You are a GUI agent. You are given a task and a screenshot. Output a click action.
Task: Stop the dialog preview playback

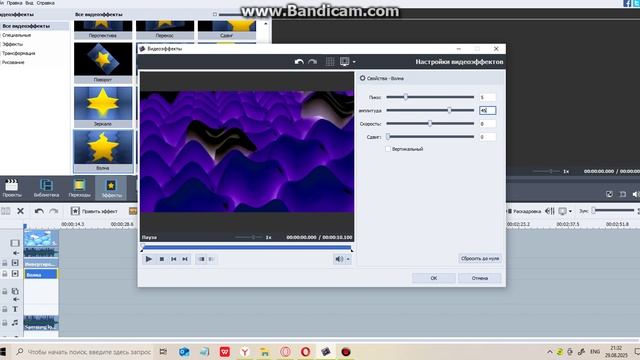(162, 259)
